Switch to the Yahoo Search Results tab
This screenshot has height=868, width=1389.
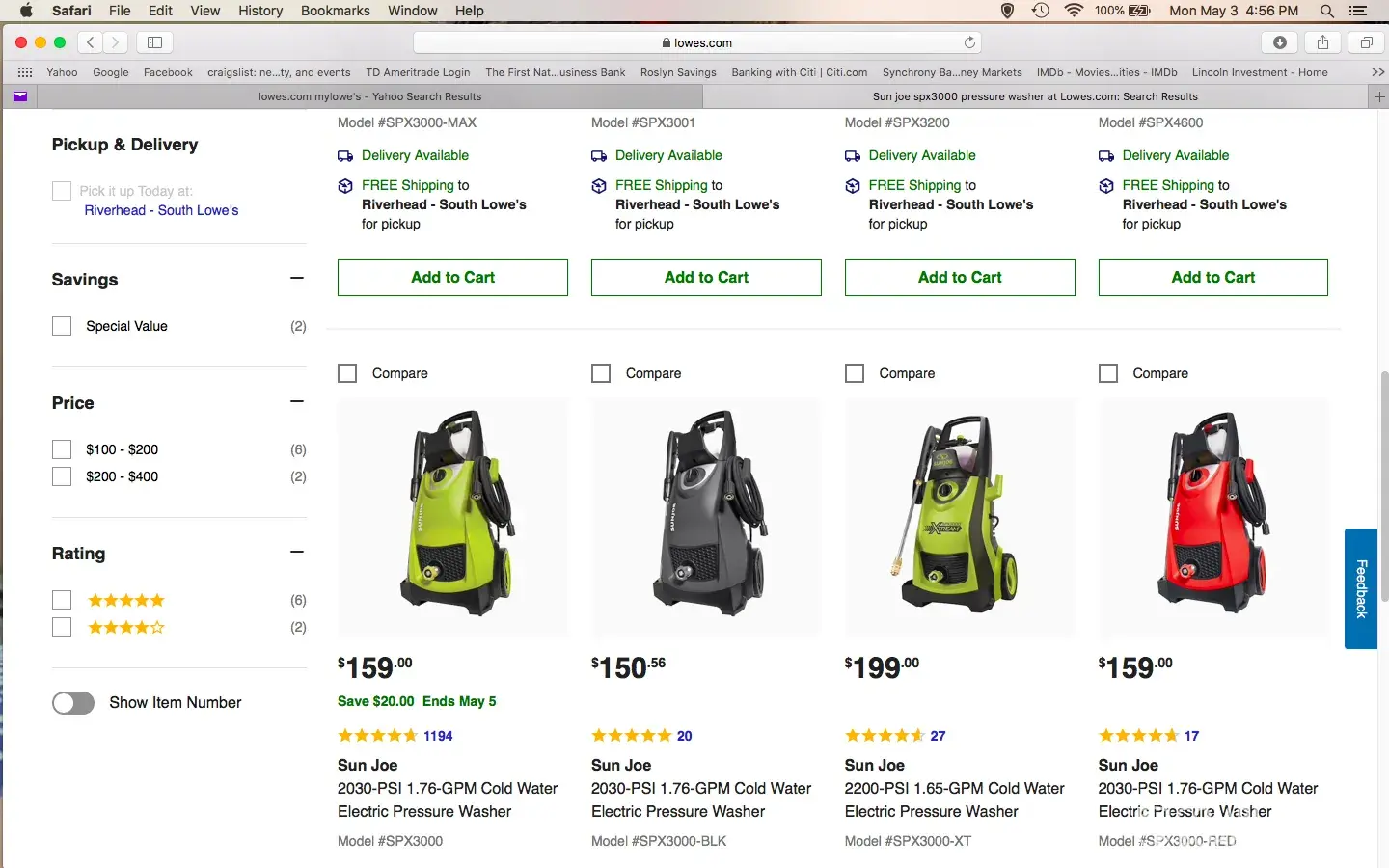(x=369, y=96)
